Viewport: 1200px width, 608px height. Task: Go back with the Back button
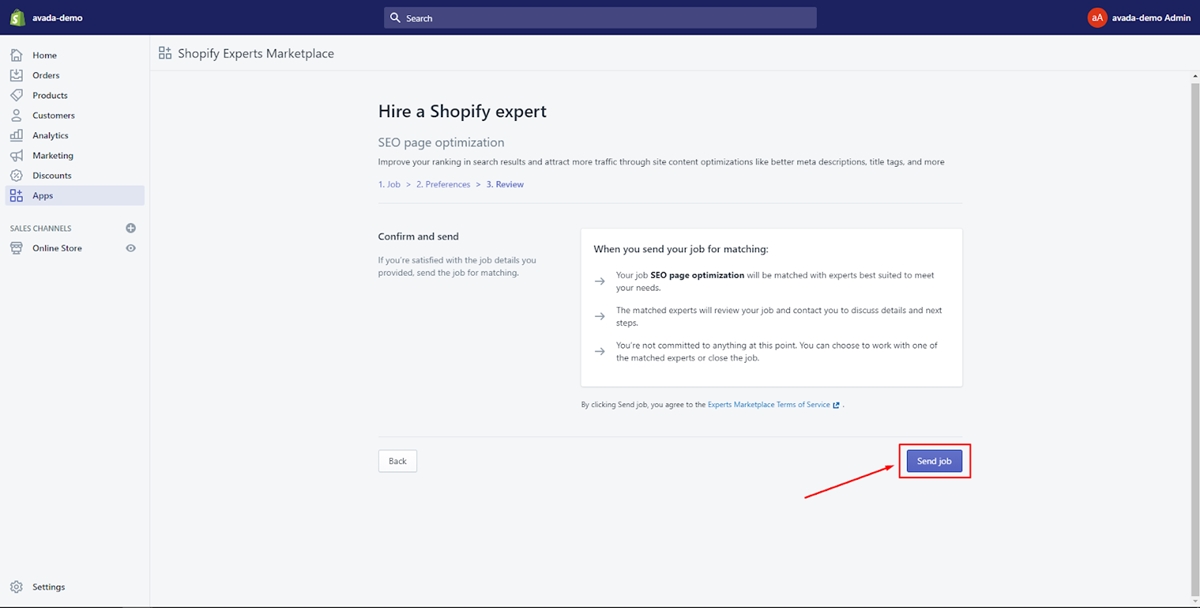[397, 461]
